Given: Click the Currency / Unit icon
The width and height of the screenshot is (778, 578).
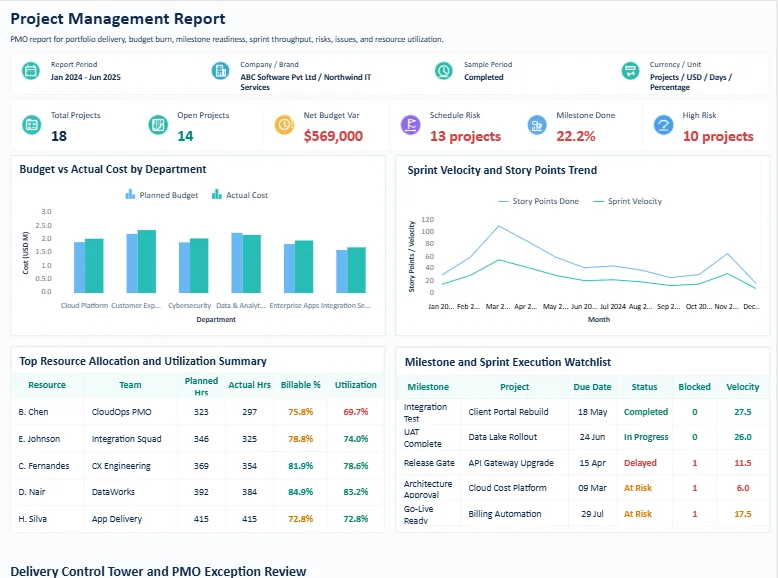Looking at the screenshot, I should click(x=630, y=71).
